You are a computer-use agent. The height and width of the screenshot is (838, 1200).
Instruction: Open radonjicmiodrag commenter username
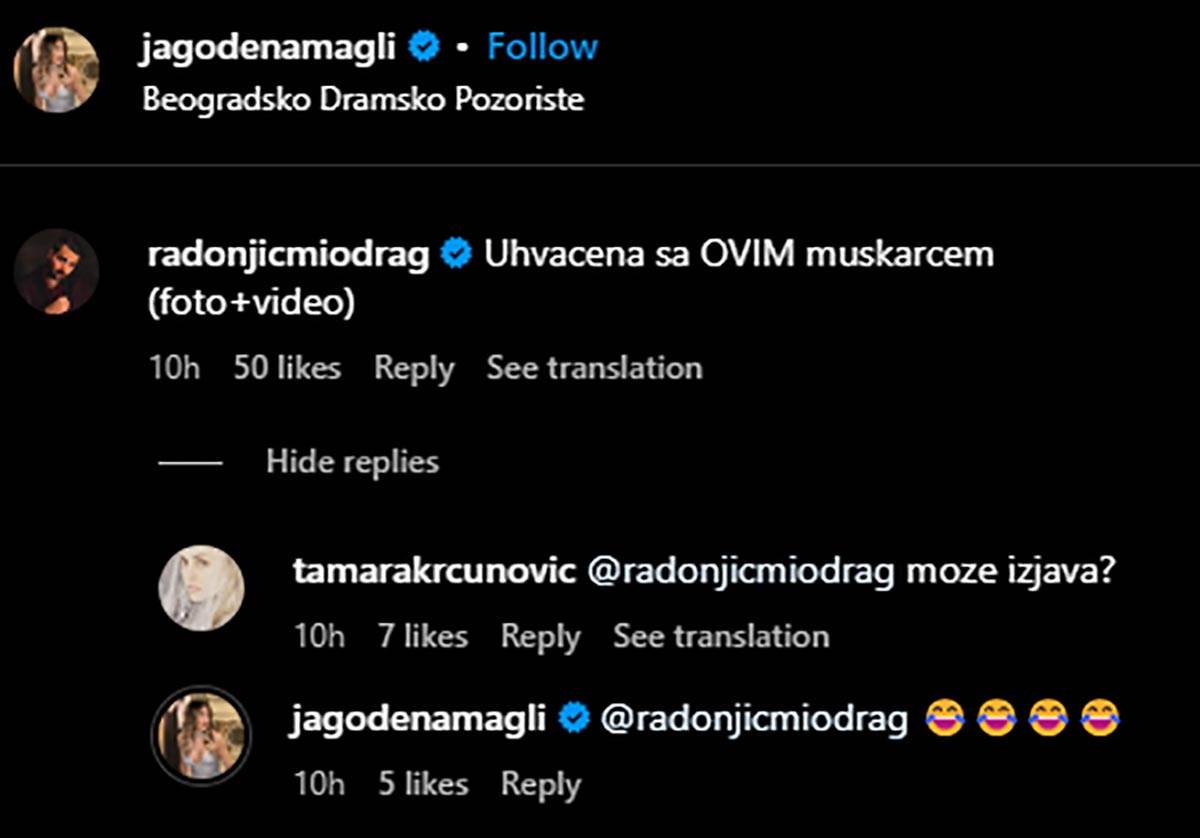(288, 254)
